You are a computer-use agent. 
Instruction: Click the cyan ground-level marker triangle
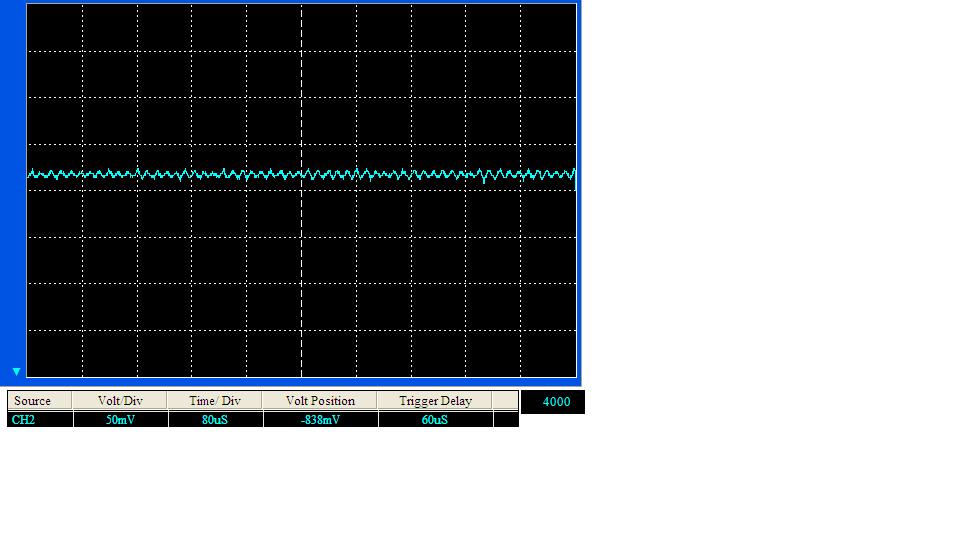[17, 372]
